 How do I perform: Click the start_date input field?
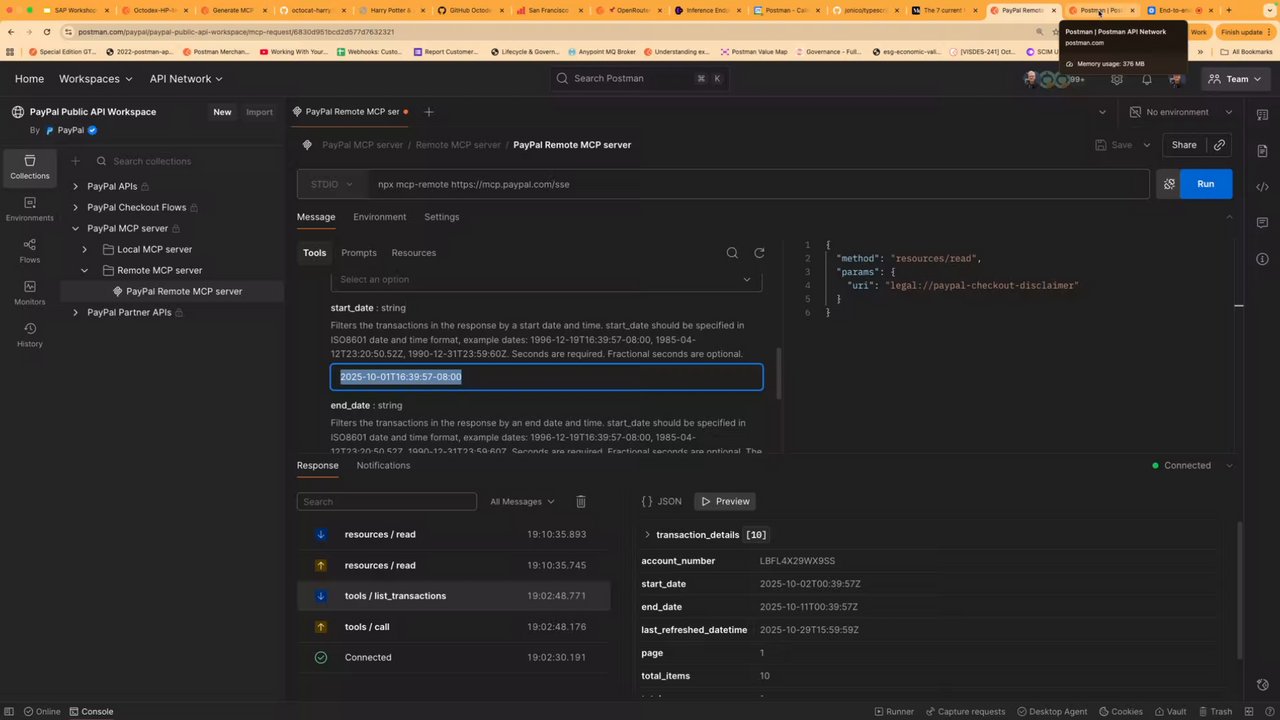(x=546, y=377)
